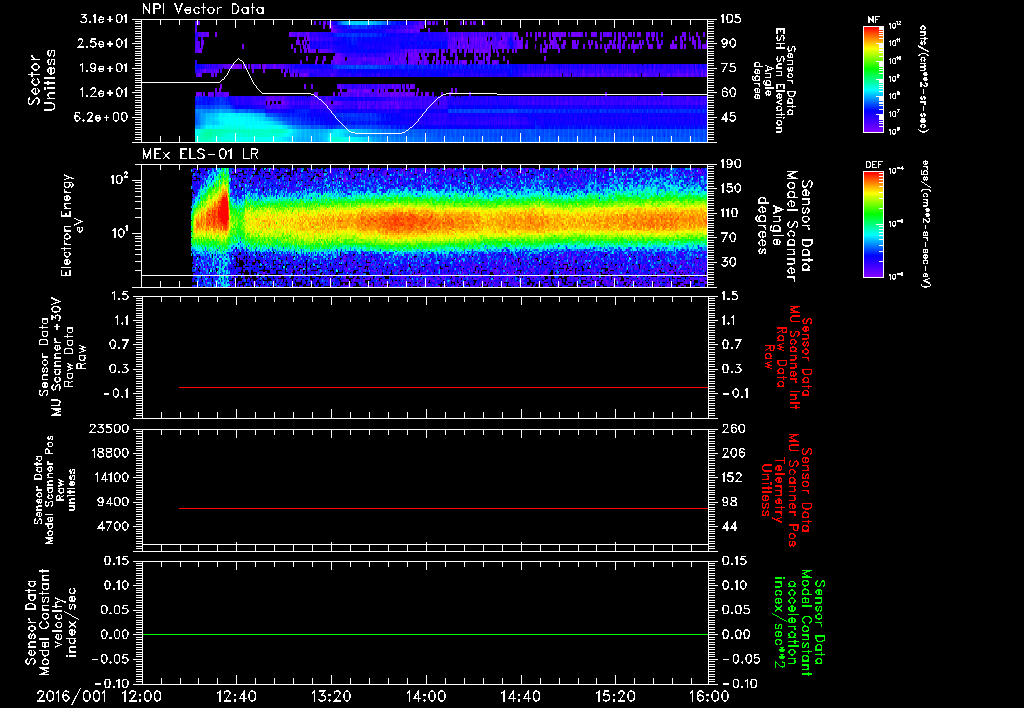Click the 23500 scanner position tick value
This screenshot has width=1024, height=708.
click(x=108, y=429)
